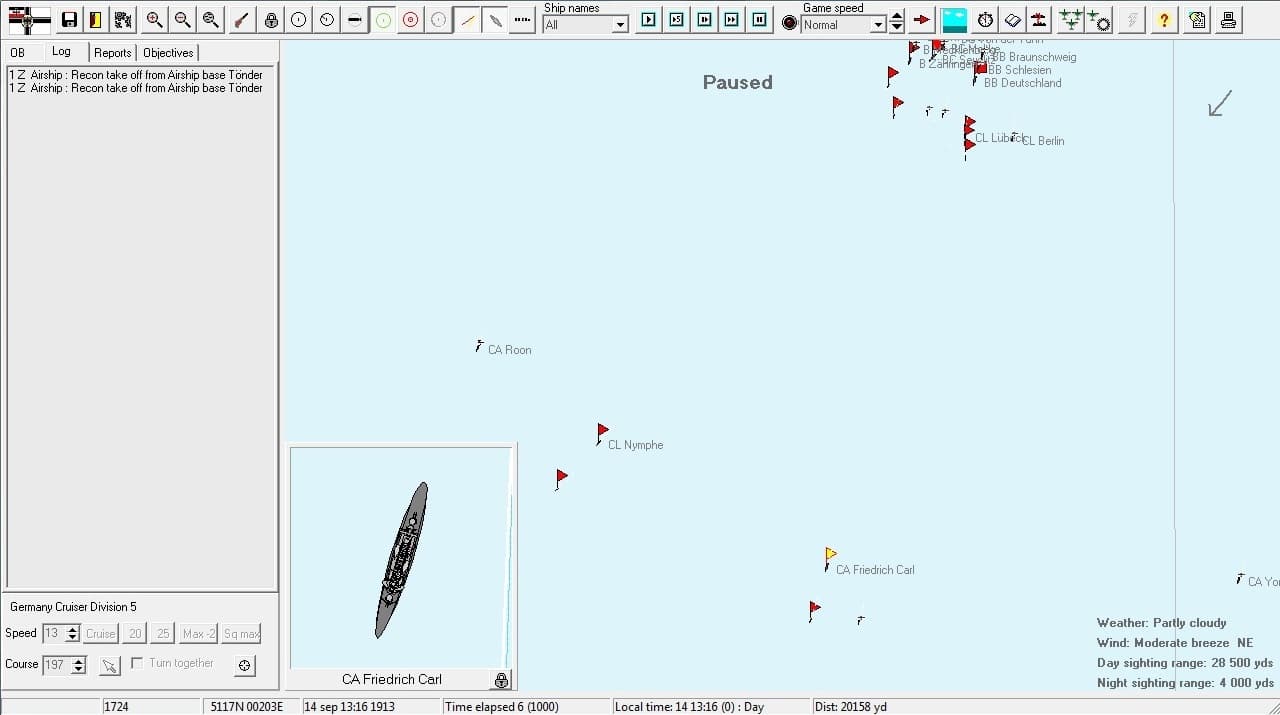
Task: Click the exit door icon
Action: (x=96, y=20)
